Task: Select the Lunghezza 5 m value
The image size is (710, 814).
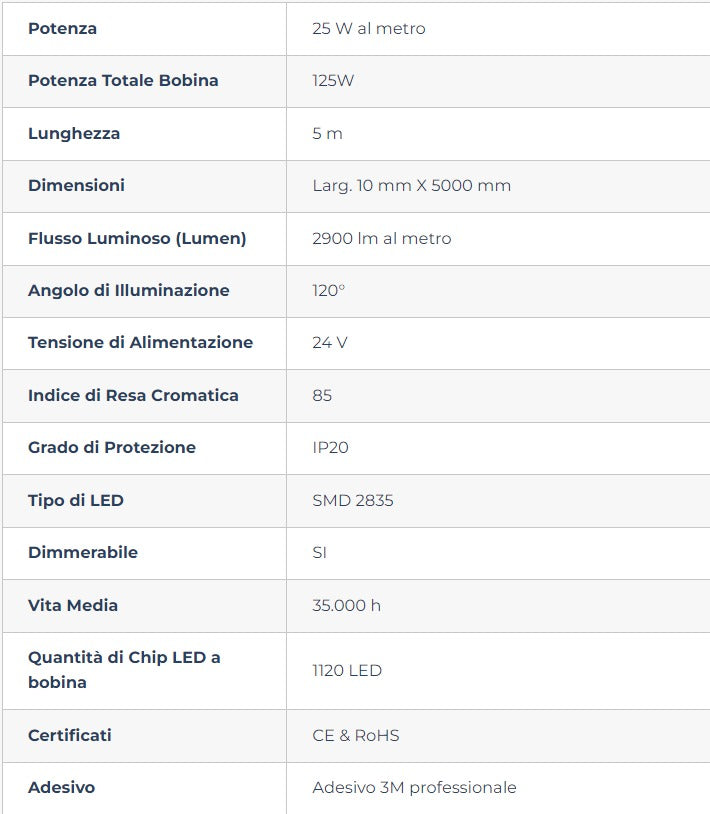Action: (327, 133)
